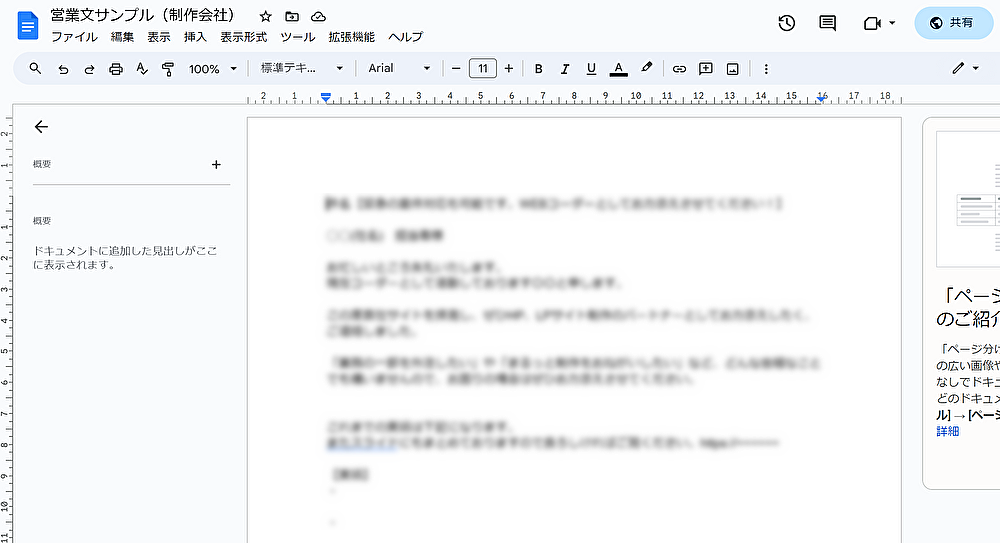Open the ファイル menu
This screenshot has width=1000, height=543.
click(x=74, y=37)
